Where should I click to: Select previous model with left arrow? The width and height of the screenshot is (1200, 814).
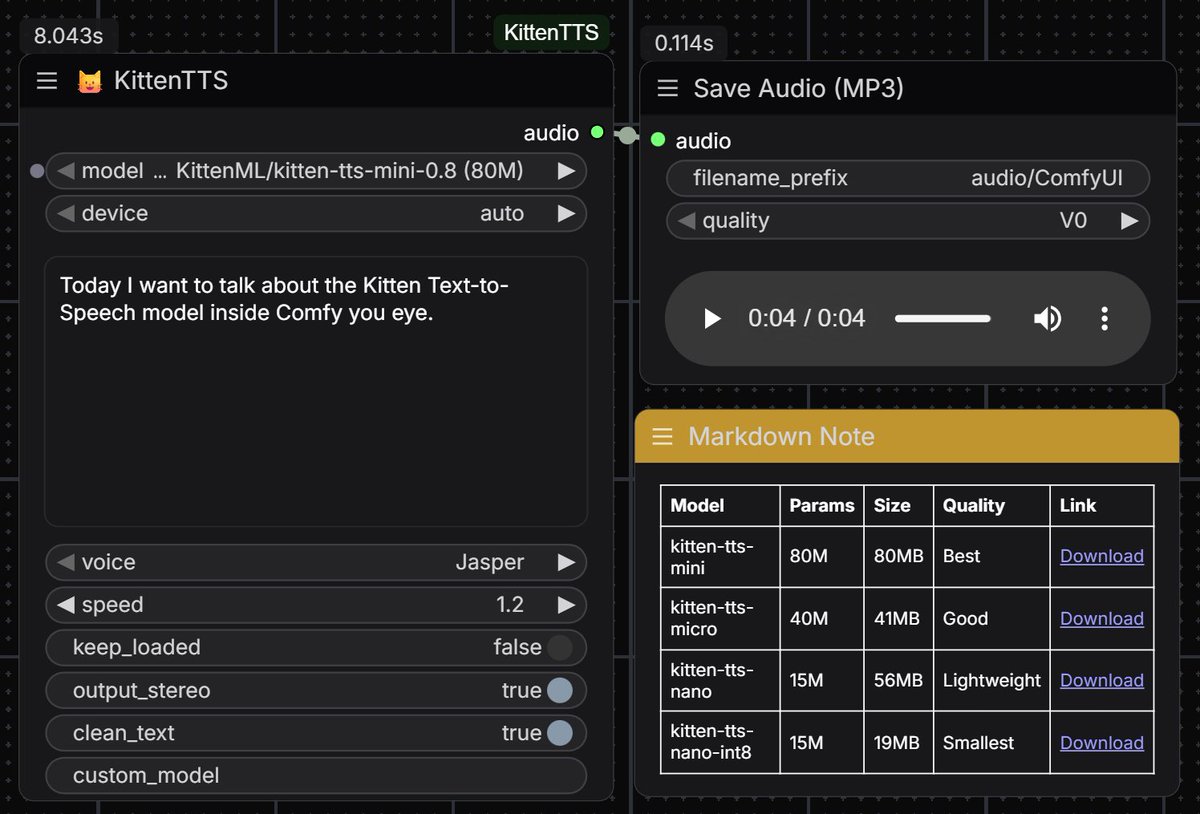pyautogui.click(x=65, y=171)
